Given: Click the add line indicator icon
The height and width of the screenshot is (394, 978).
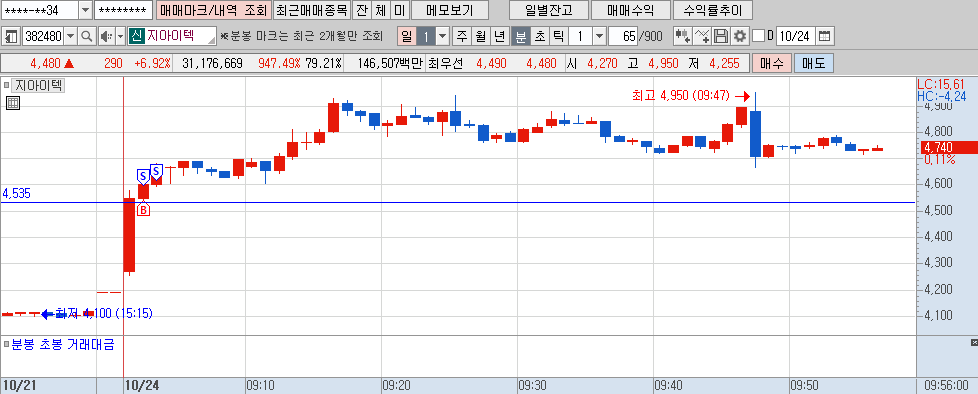Looking at the screenshot, I should [703, 36].
